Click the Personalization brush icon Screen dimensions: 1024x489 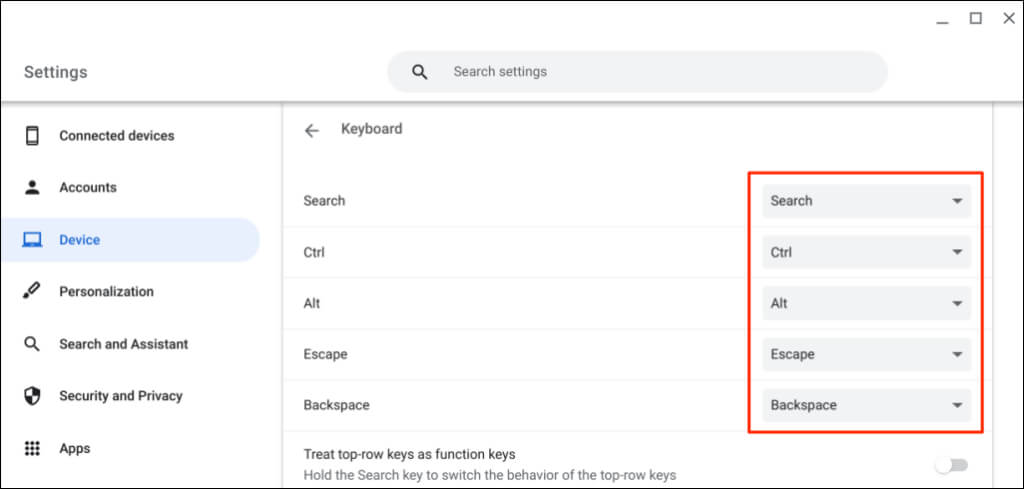32,292
